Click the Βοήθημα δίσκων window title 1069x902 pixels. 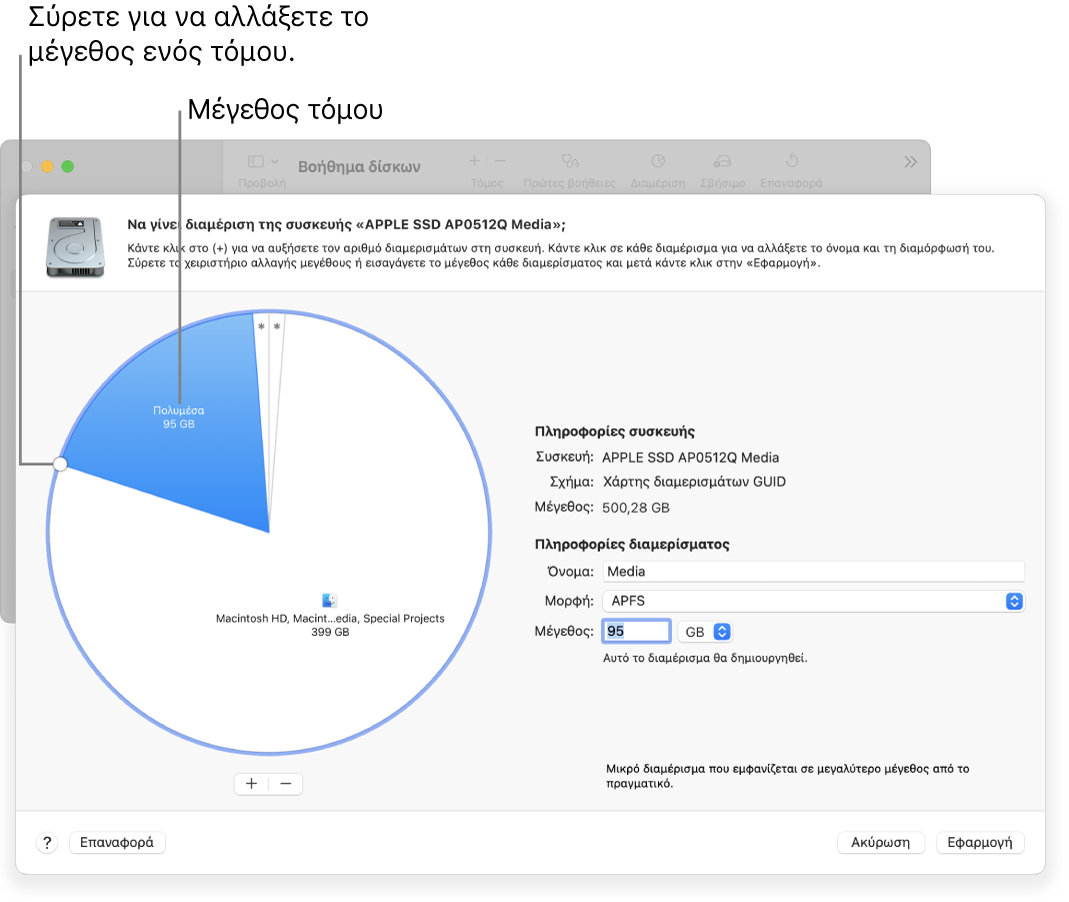click(x=359, y=167)
